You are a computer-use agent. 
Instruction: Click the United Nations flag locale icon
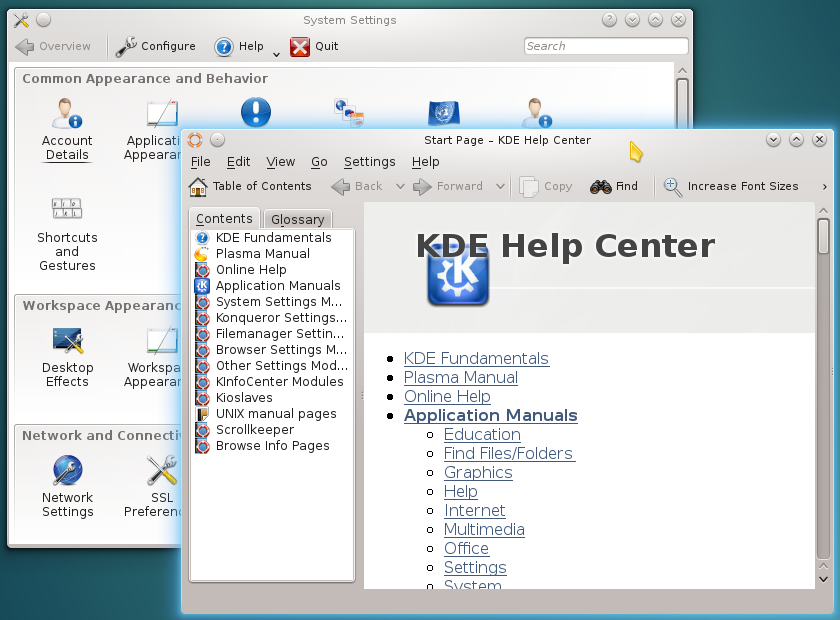(x=444, y=113)
